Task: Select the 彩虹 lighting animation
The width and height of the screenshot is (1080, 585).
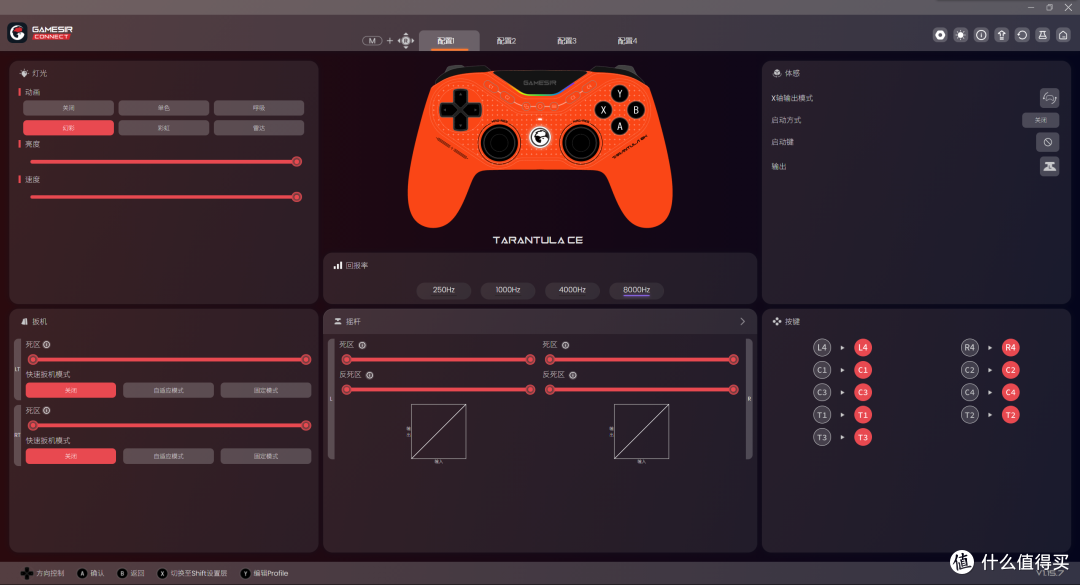Action: coord(164,128)
